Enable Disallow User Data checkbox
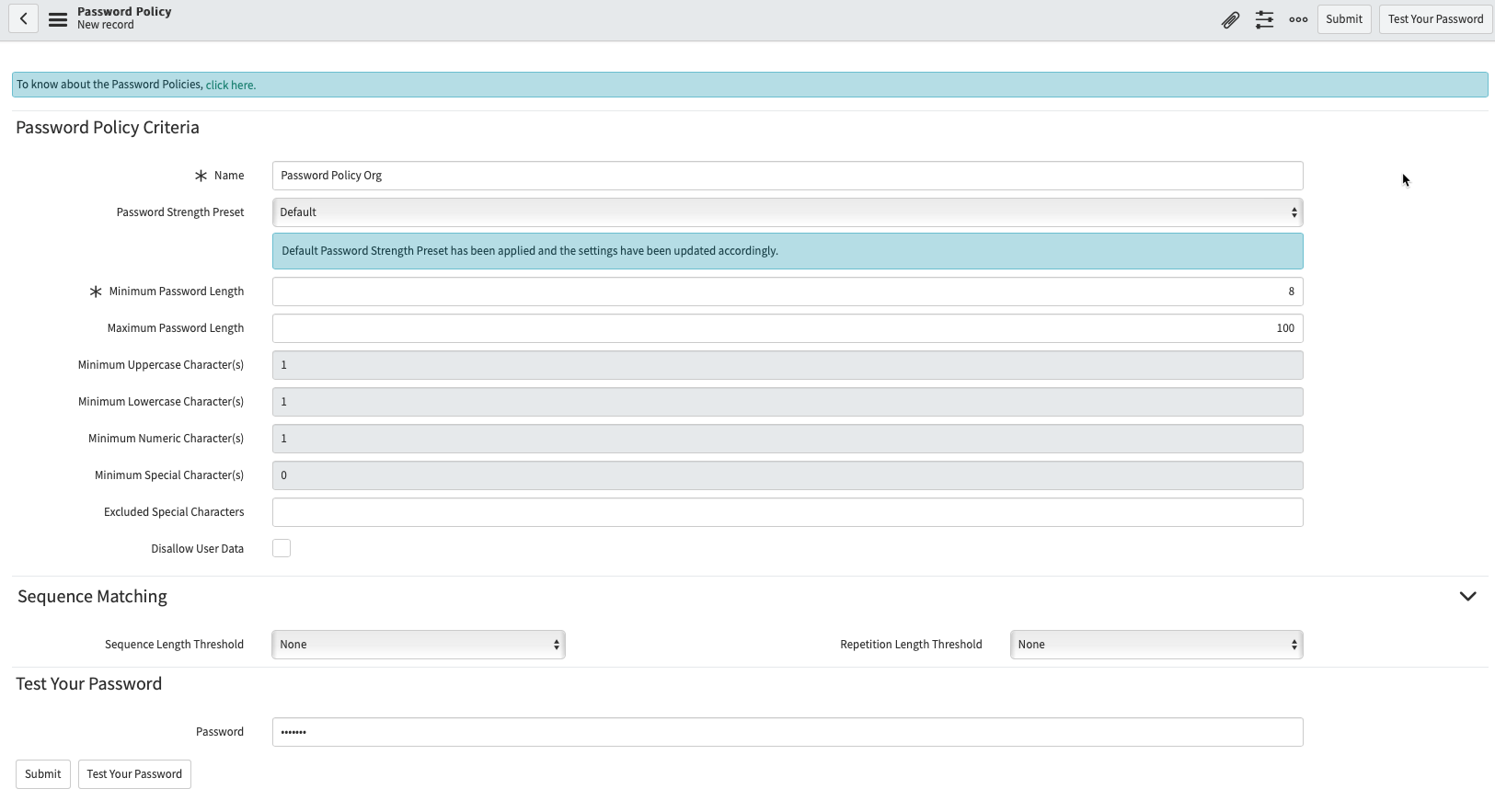Viewport: 1495px width, 812px height. 282,548
